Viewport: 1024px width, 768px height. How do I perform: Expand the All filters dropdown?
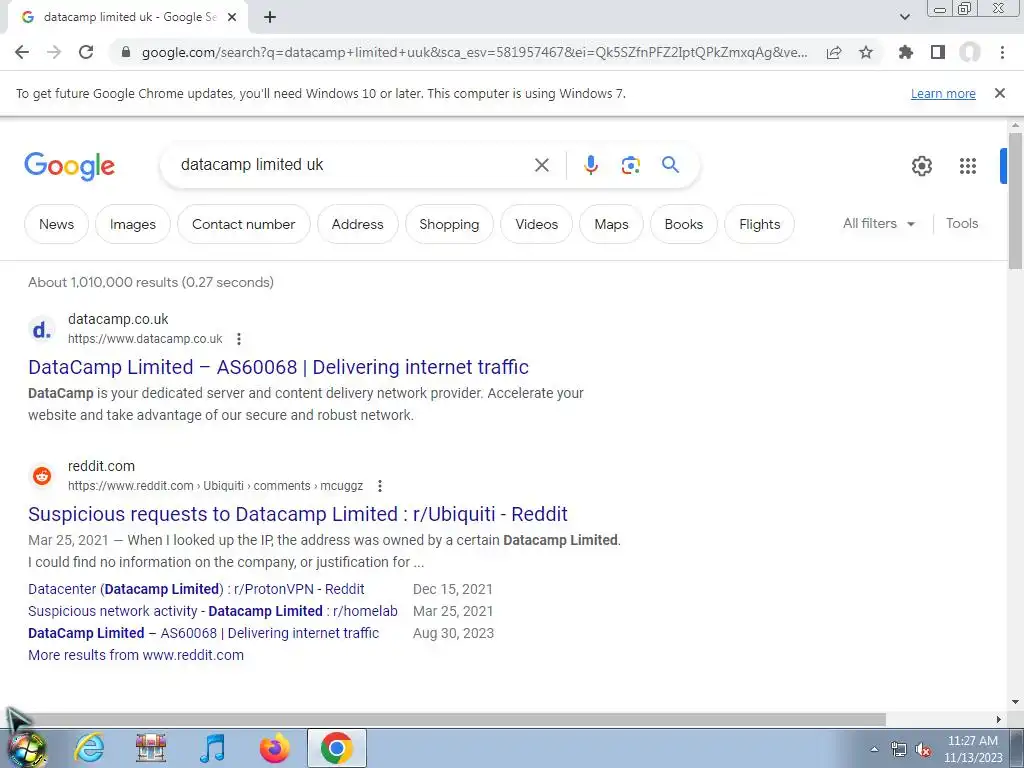point(878,223)
